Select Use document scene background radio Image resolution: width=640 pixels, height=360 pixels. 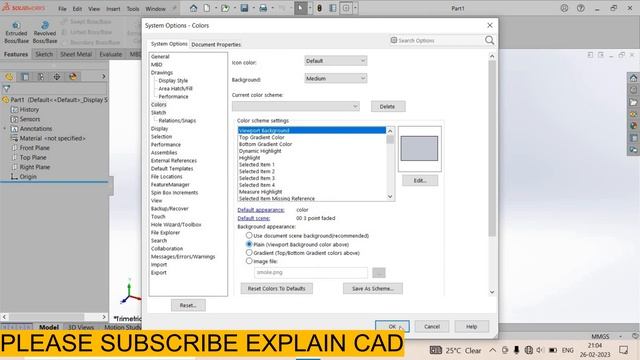point(249,236)
